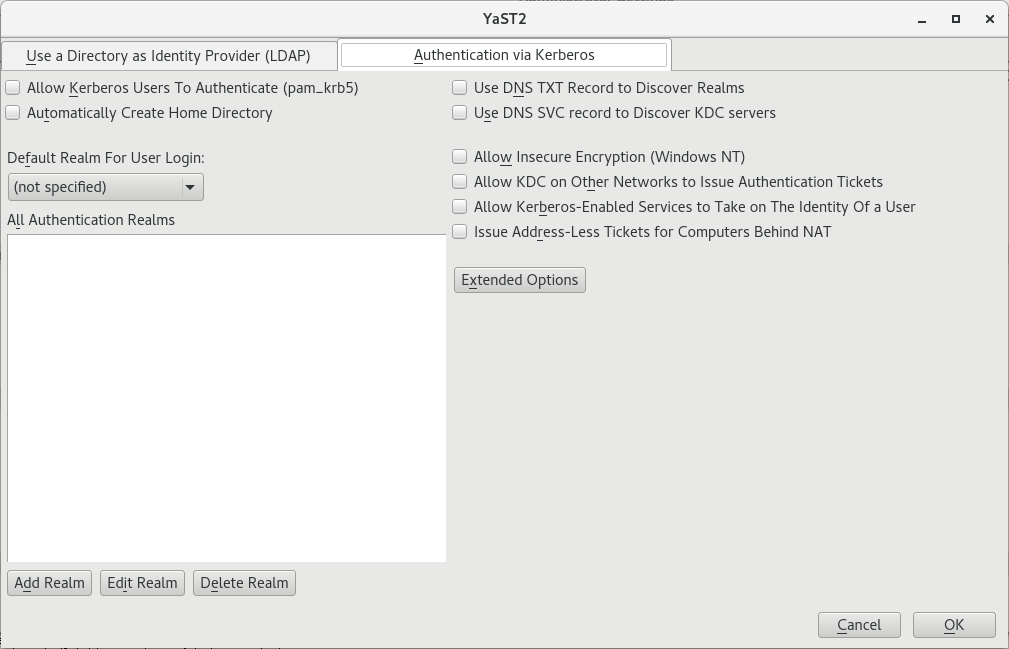Viewport: 1009px width, 649px height.
Task: Minimize the YaST2 window
Action: pos(921,19)
